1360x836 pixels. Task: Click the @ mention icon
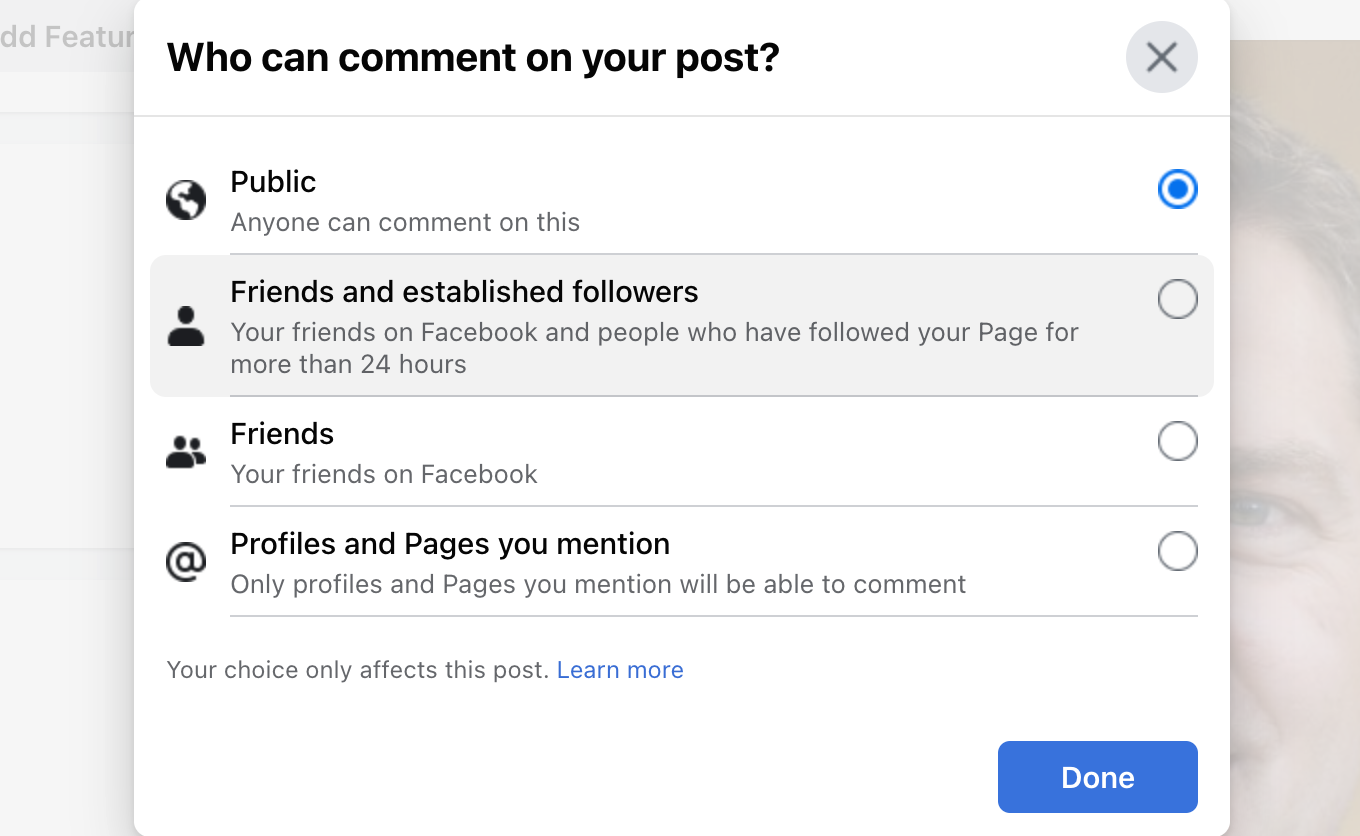pyautogui.click(x=186, y=561)
